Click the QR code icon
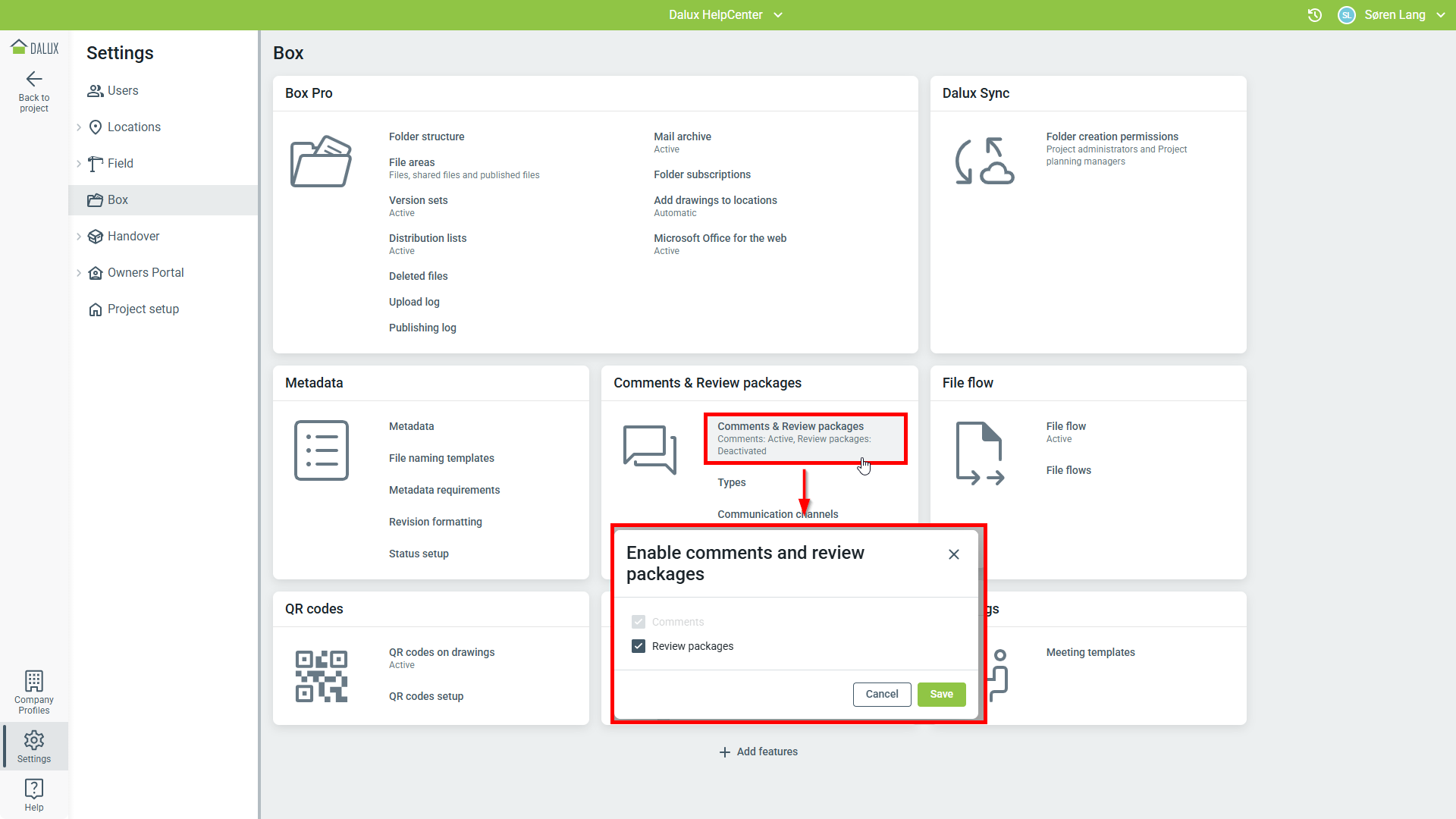 tap(321, 676)
